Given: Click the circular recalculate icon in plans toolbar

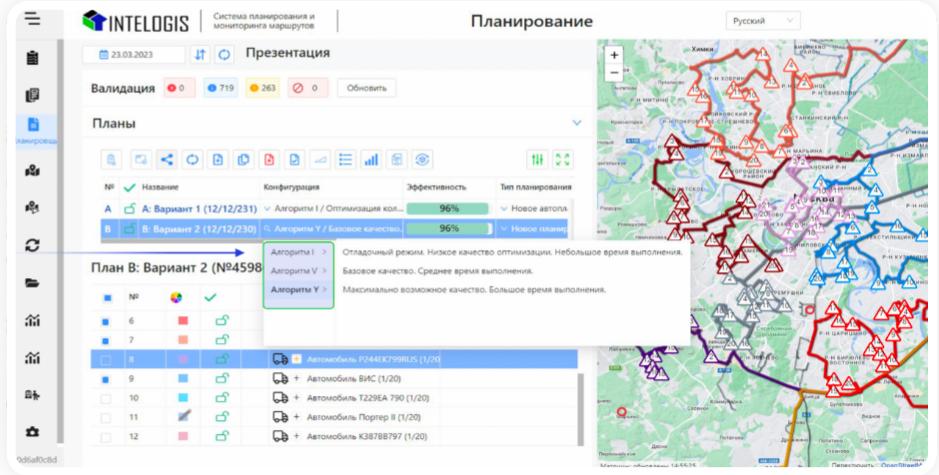Looking at the screenshot, I should click(192, 159).
